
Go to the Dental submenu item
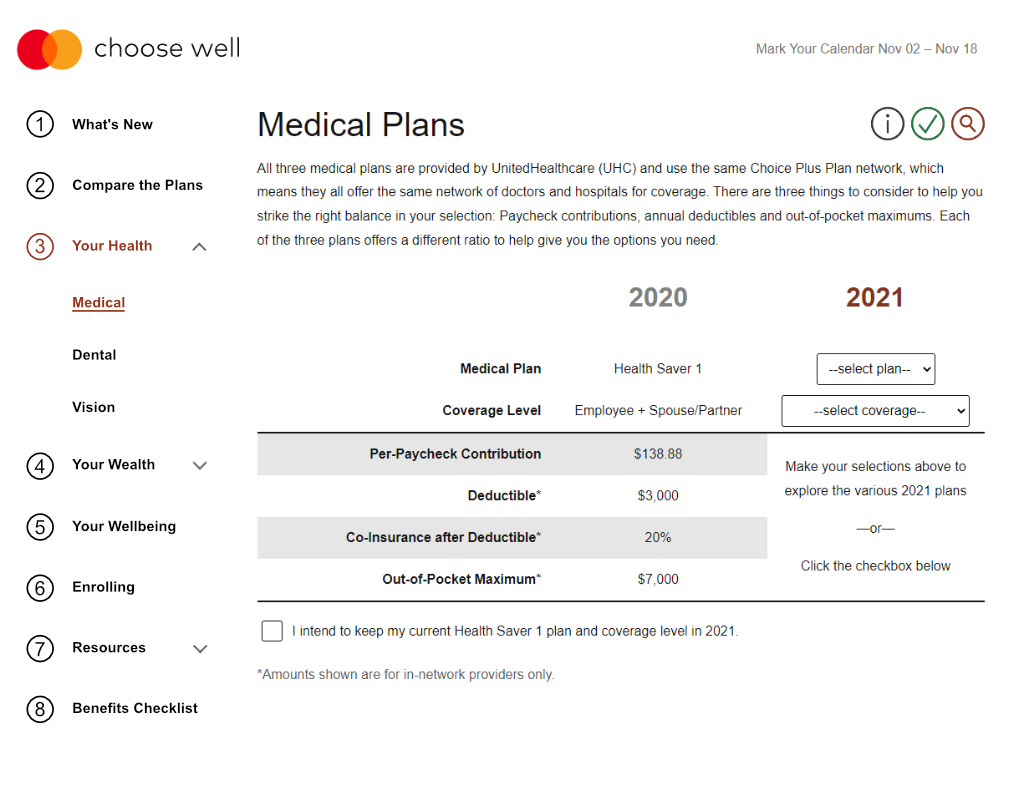[94, 355]
